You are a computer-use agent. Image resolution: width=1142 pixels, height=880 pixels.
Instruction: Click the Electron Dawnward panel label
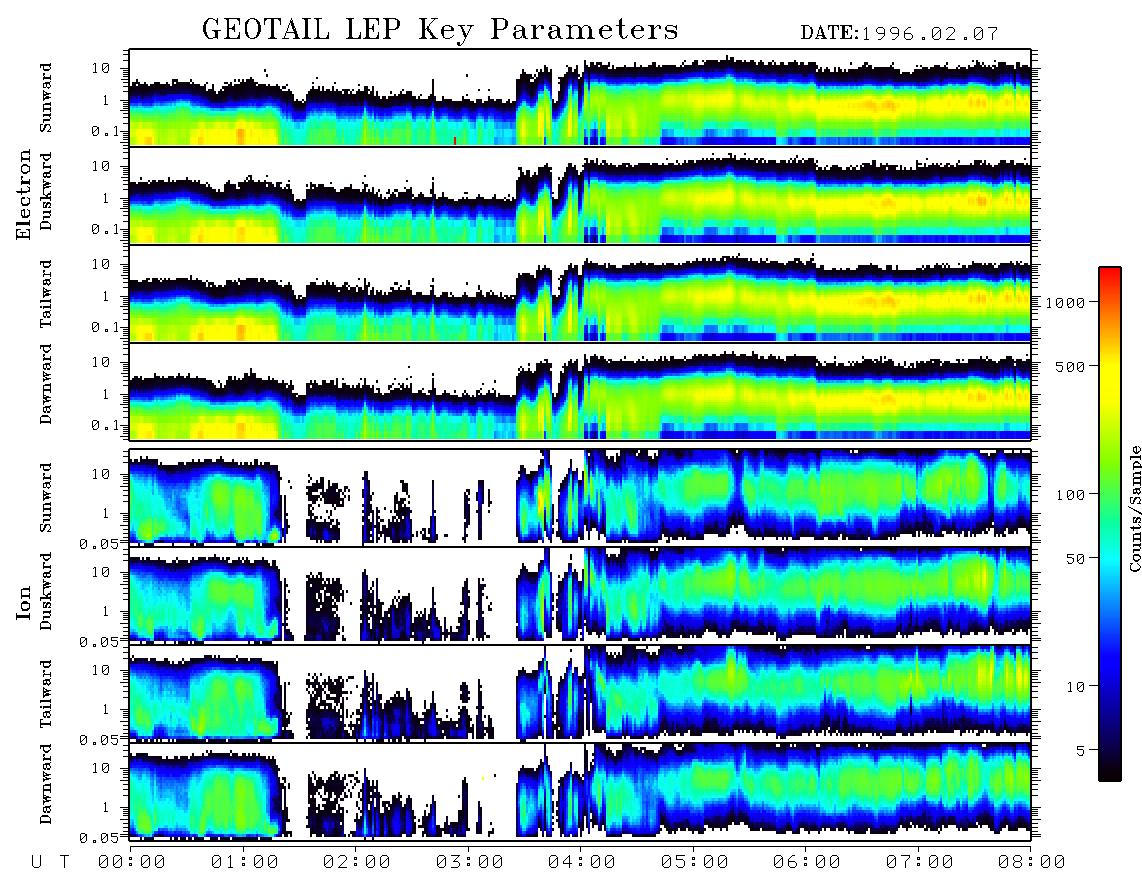[46, 384]
